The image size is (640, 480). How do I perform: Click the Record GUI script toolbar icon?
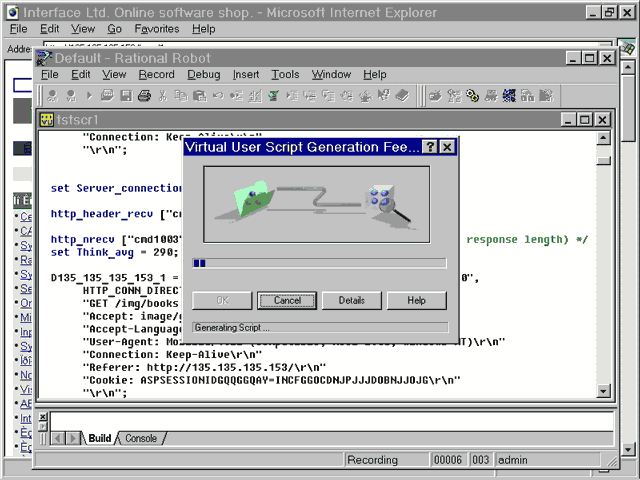coord(52,96)
